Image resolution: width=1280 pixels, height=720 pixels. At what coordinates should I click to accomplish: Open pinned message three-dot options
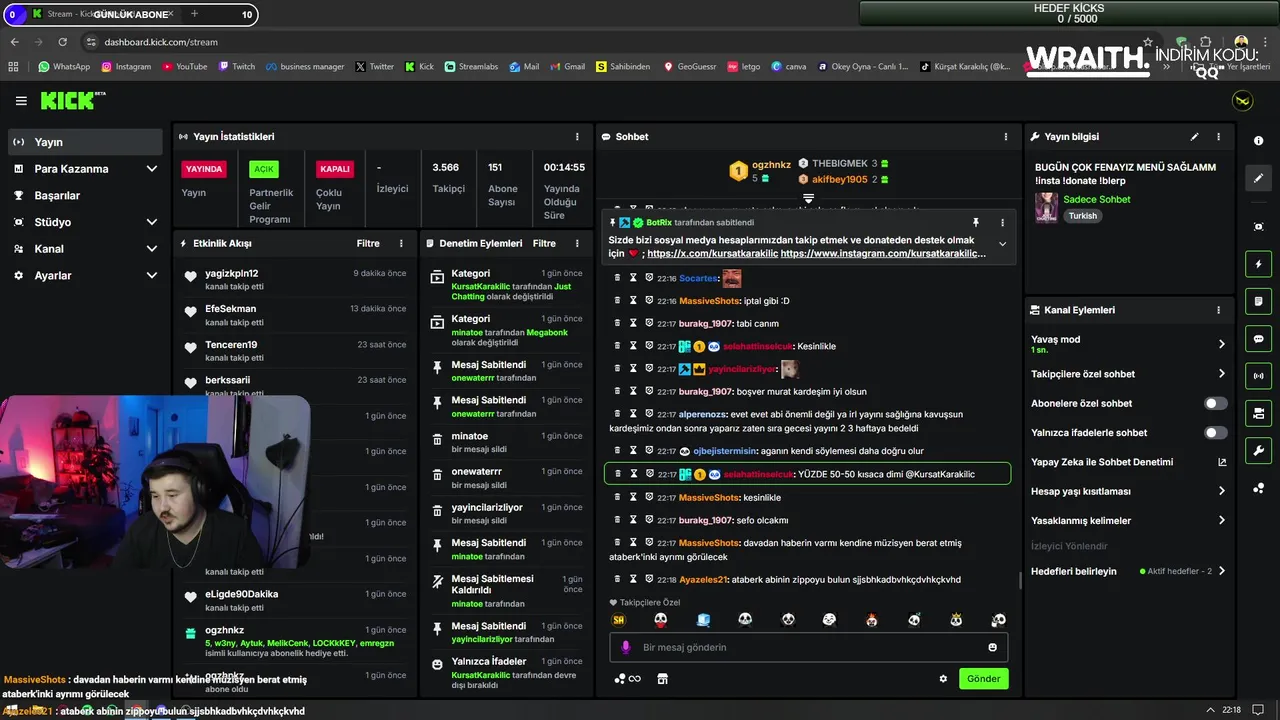point(1002,223)
